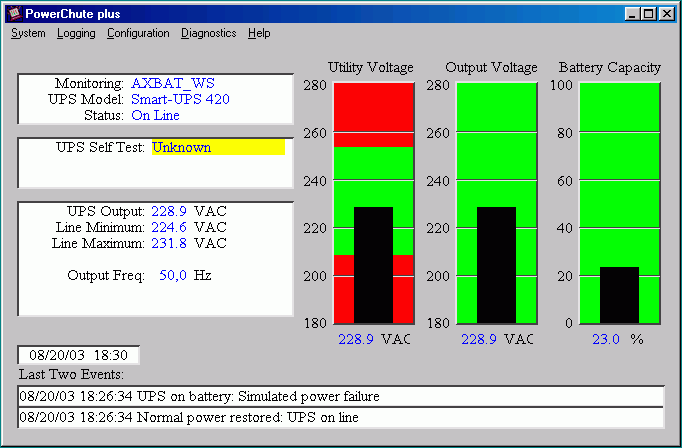
Task: Click the Output Voltage black level bar
Action: click(496, 265)
